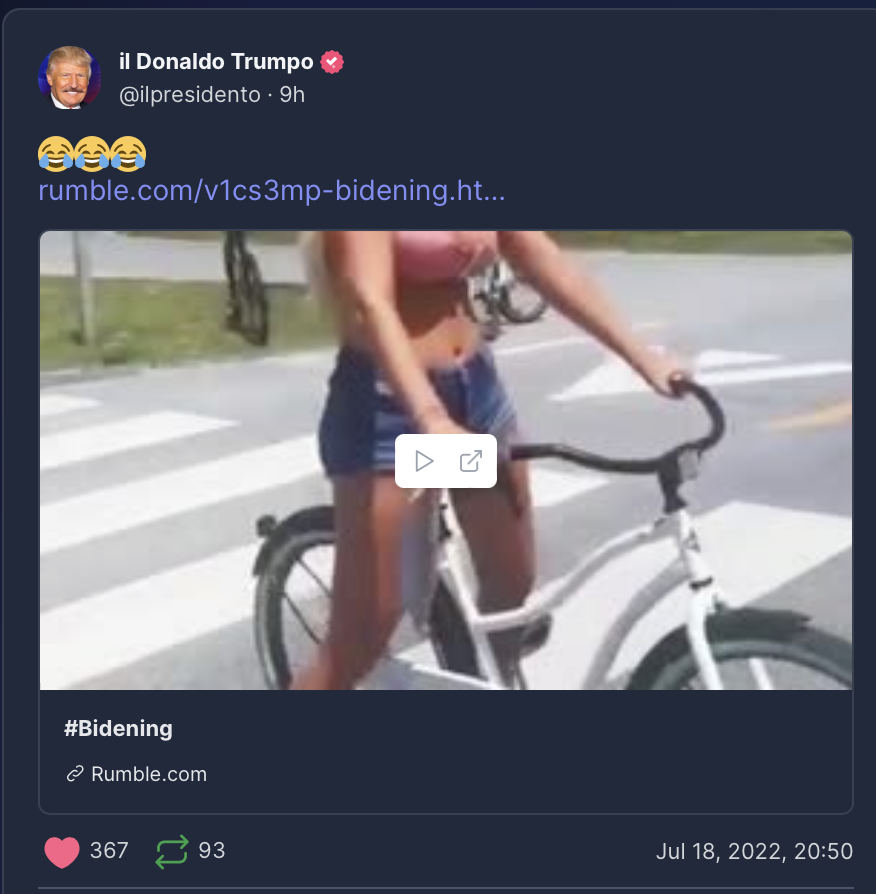Image resolution: width=876 pixels, height=894 pixels.
Task: Click the link preview card footer area
Action: pos(446,751)
